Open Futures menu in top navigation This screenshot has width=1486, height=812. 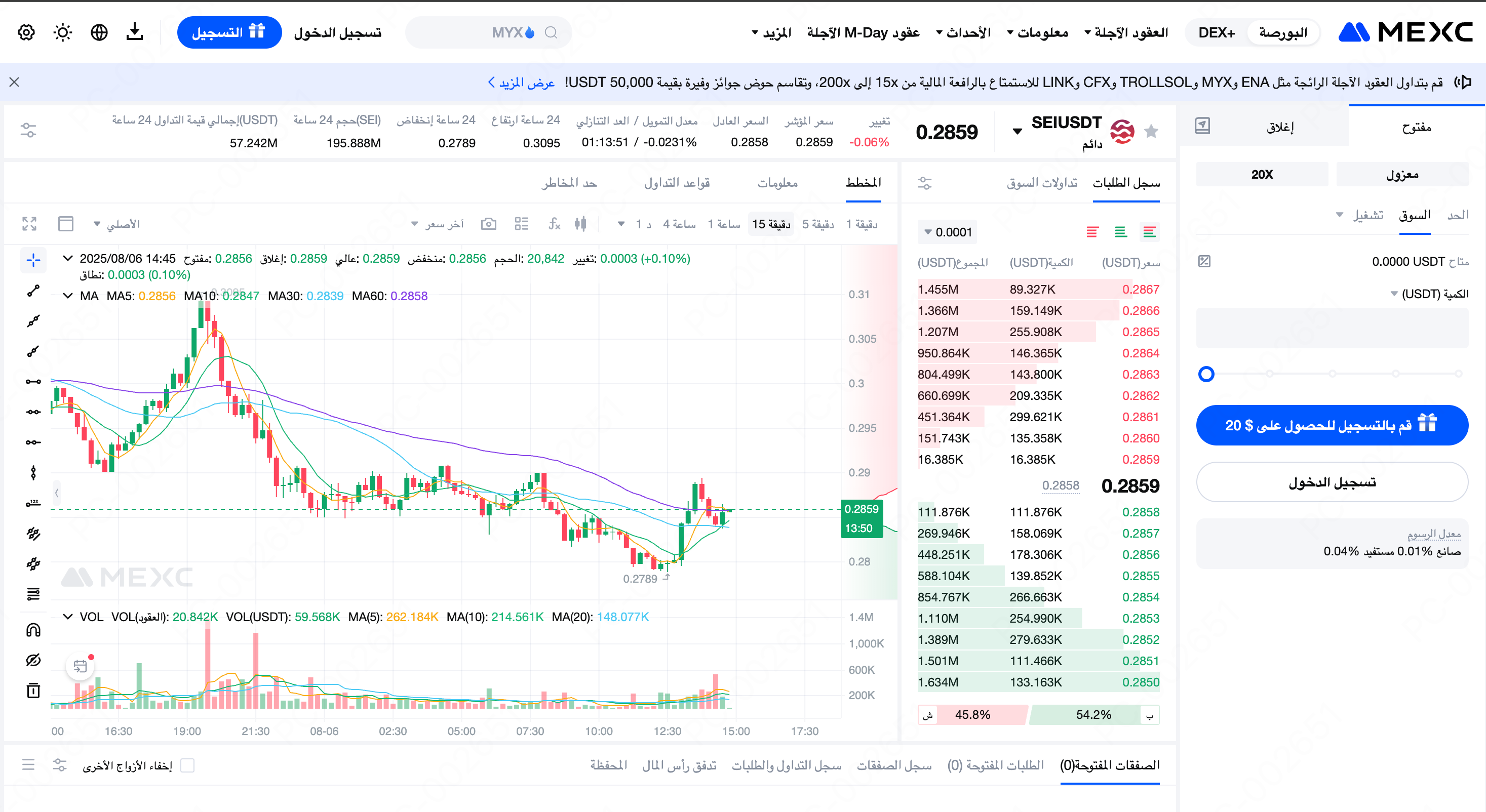[x=1126, y=32]
